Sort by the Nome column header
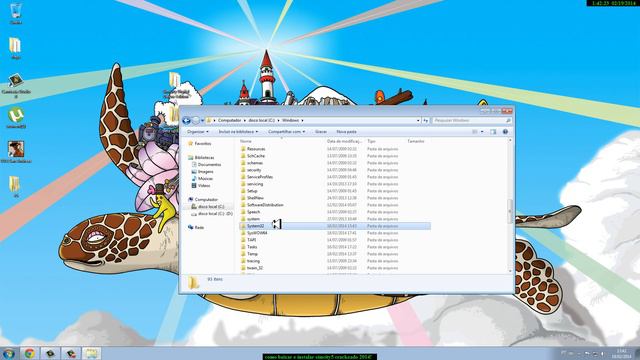Viewport: 640px width, 360px height. (x=246, y=141)
